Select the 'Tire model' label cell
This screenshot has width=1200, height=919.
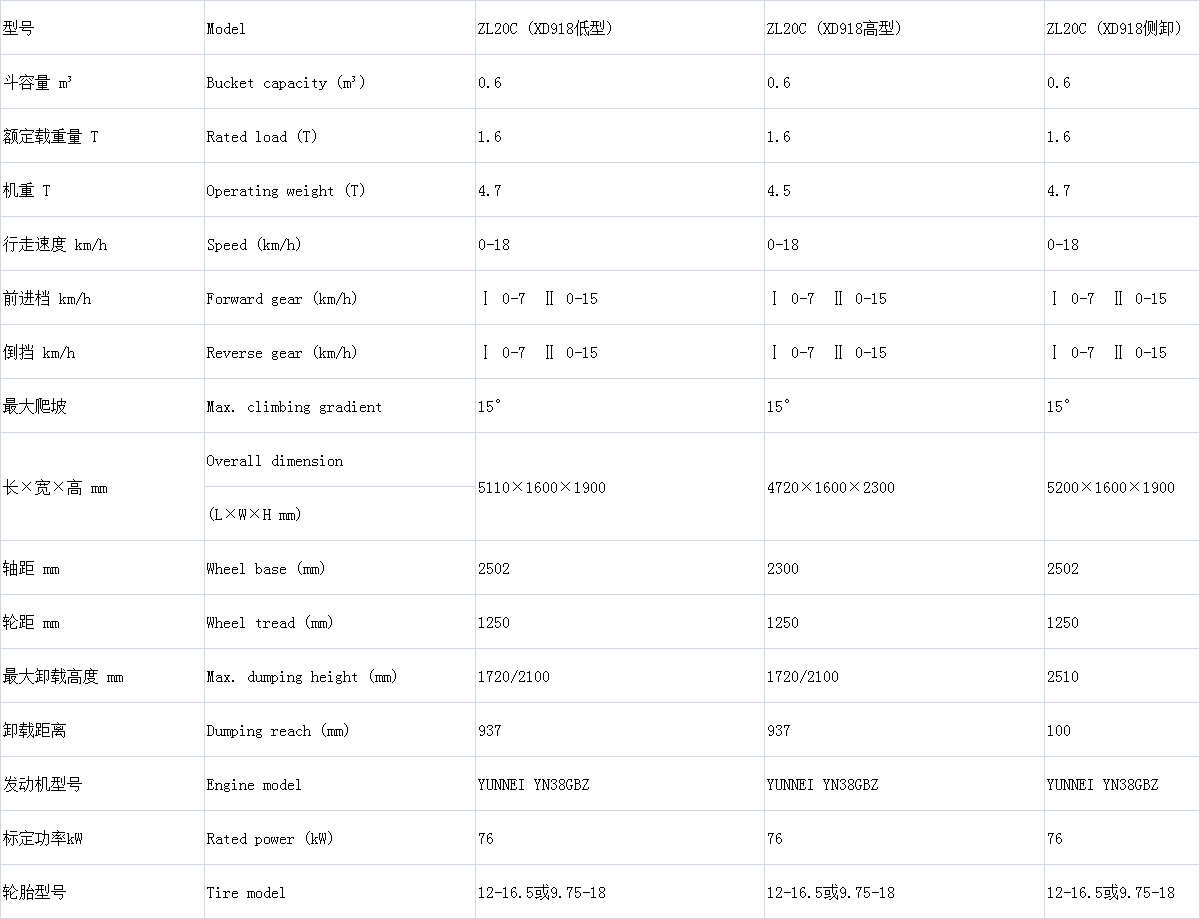[246, 893]
